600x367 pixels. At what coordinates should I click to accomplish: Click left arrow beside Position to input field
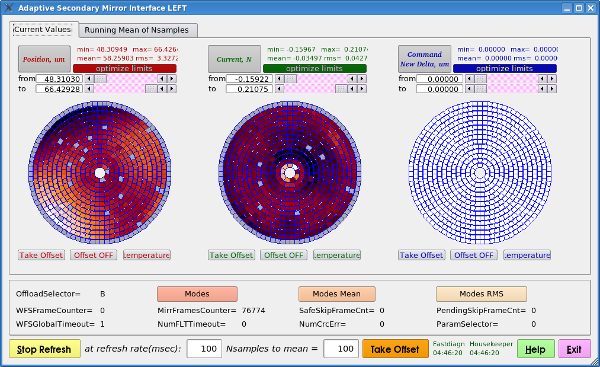click(89, 89)
